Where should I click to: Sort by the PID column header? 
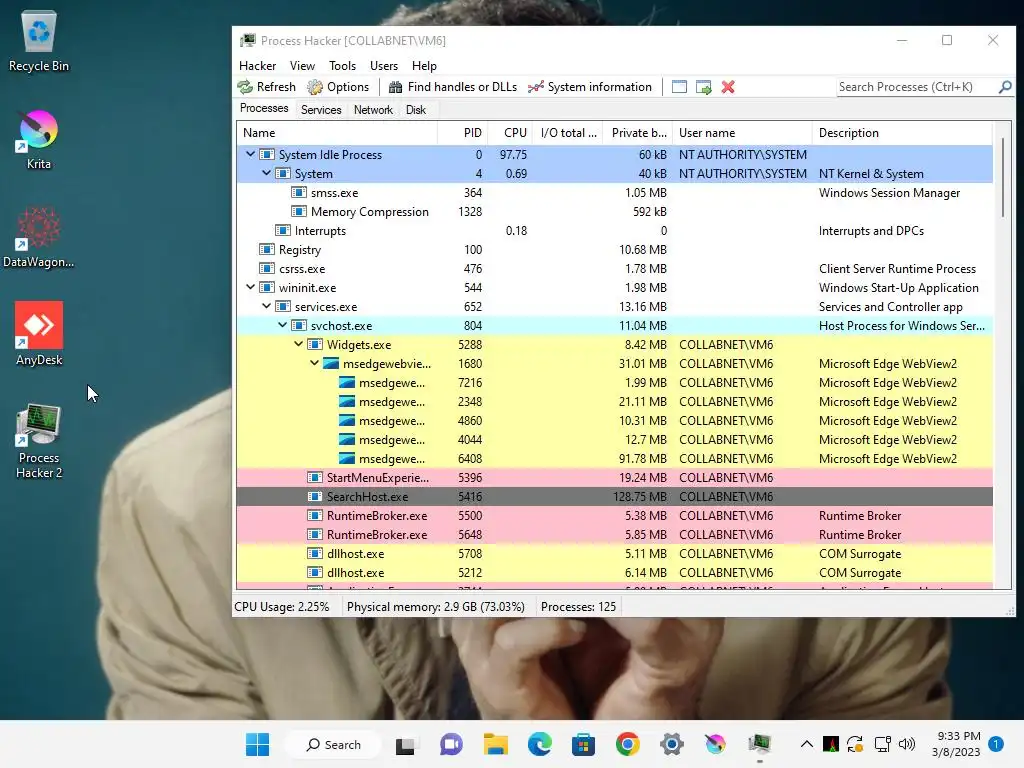point(462,133)
